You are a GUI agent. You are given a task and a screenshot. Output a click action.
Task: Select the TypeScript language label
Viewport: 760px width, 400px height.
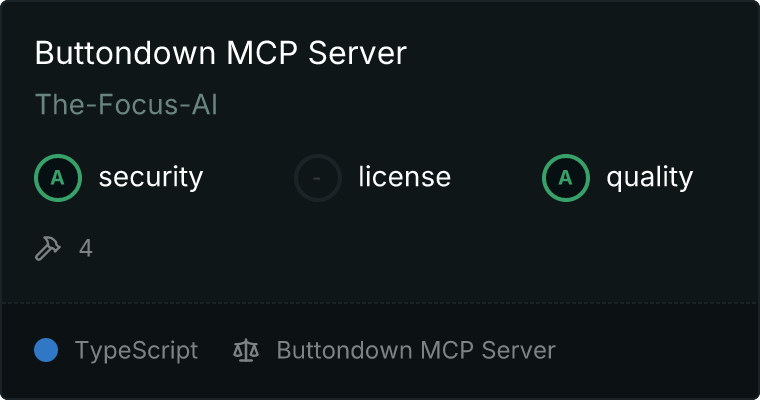click(x=136, y=351)
